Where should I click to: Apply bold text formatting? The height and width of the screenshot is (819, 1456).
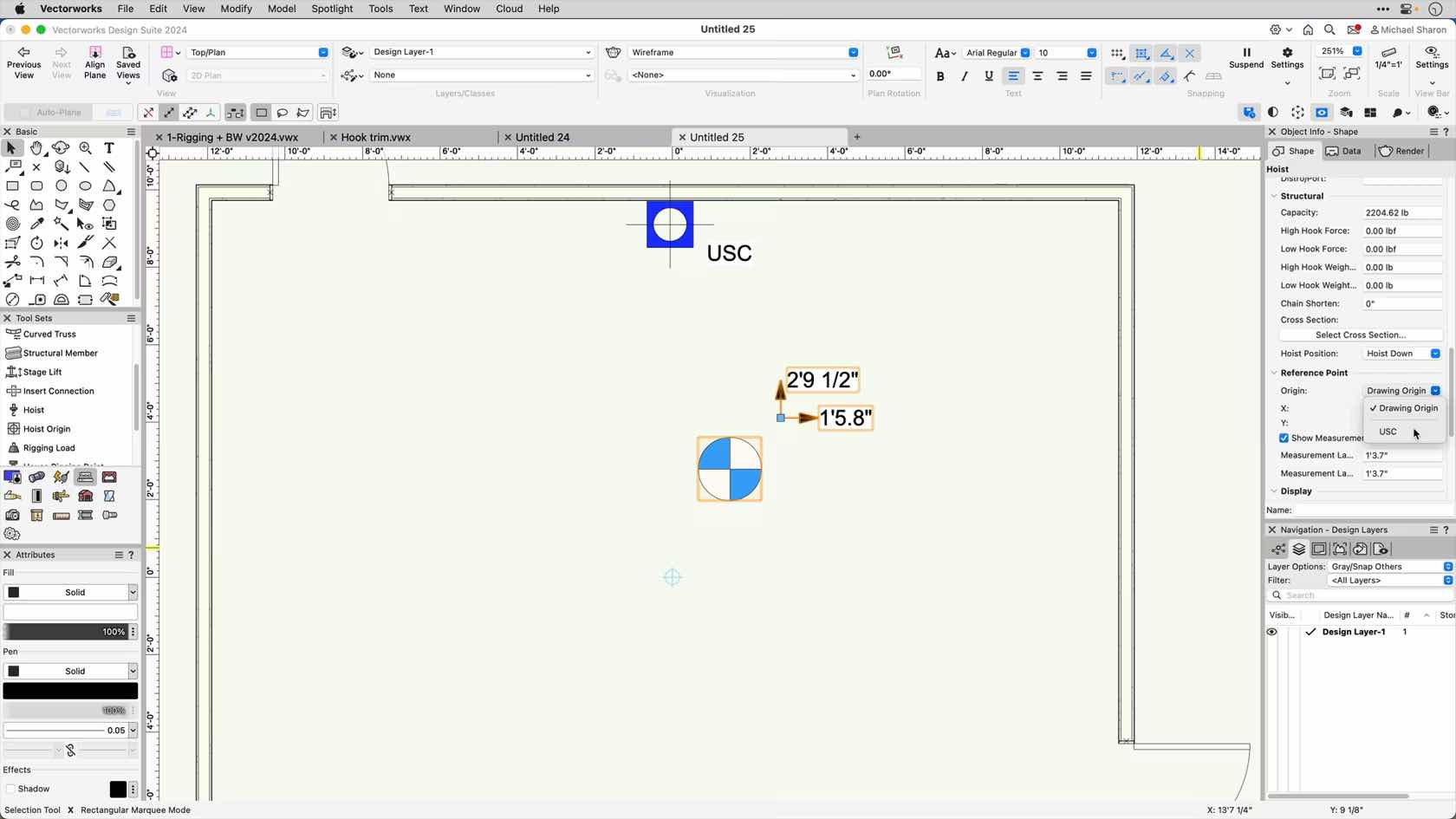(x=939, y=76)
